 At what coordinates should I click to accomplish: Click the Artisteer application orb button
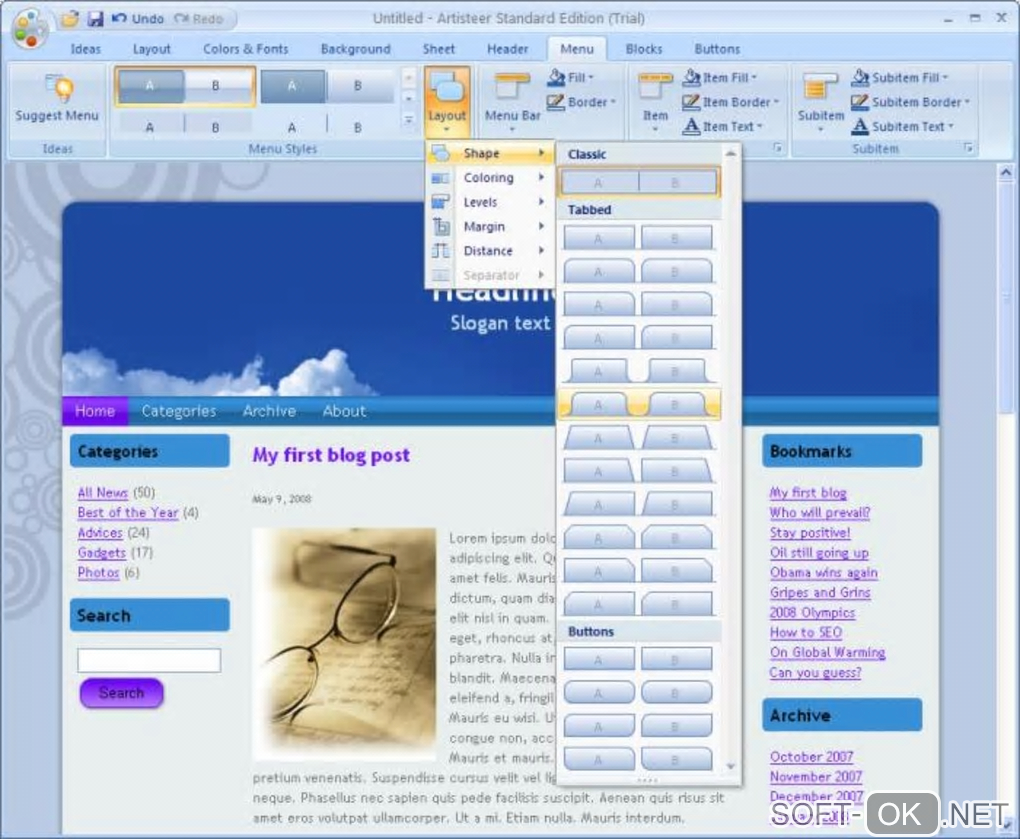click(29, 28)
